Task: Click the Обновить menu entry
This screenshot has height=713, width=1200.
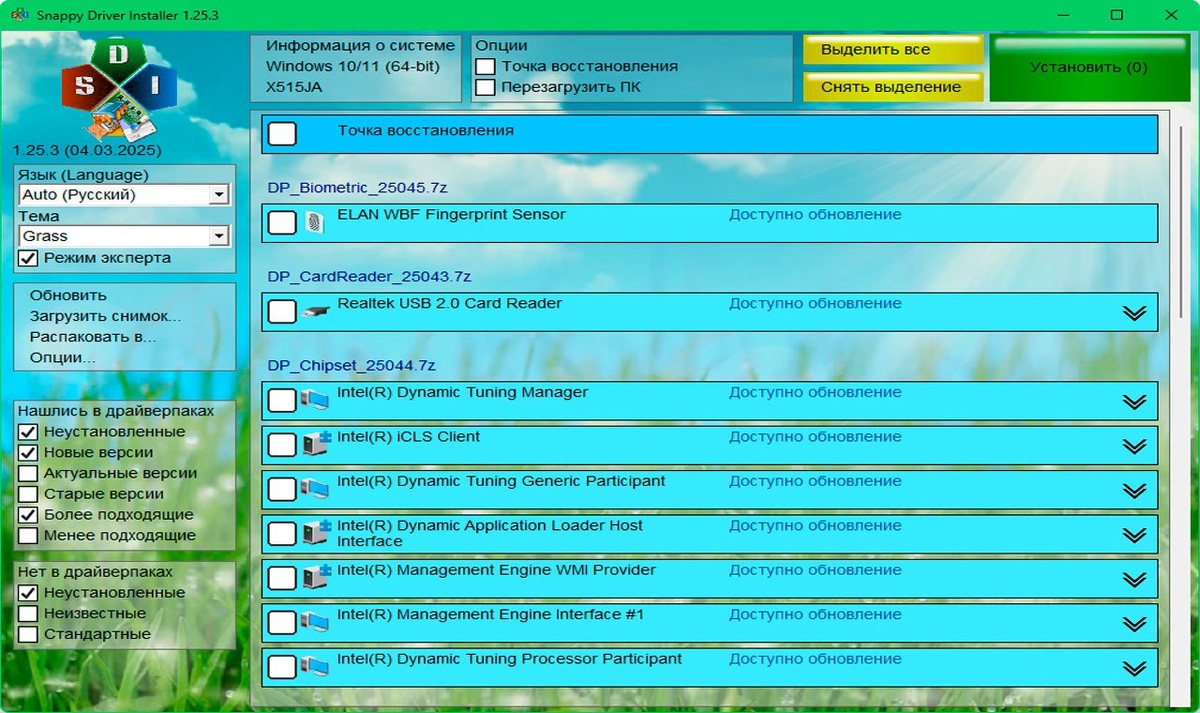Action: [68, 296]
